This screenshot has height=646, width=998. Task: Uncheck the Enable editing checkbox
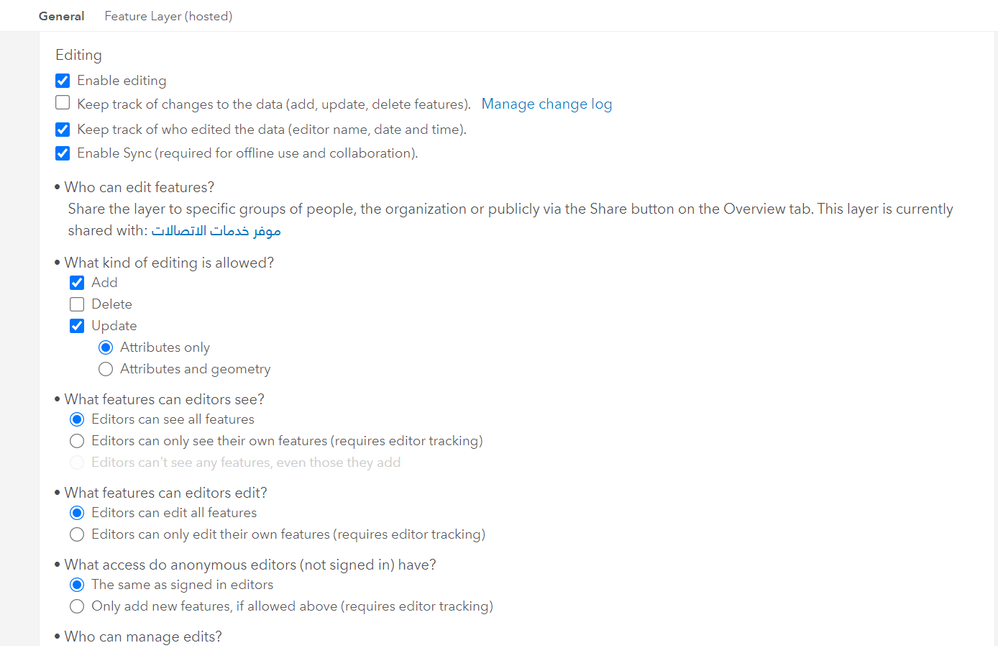point(63,81)
